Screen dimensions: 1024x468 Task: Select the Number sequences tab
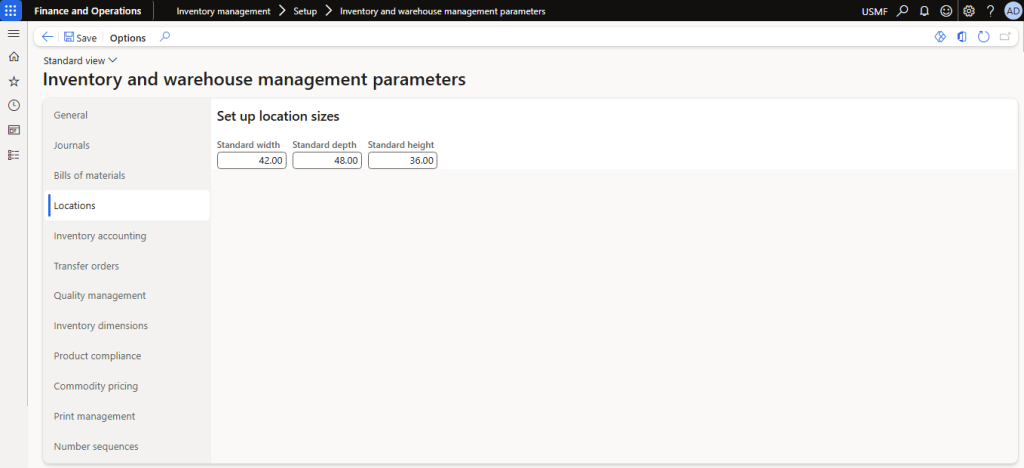point(96,446)
